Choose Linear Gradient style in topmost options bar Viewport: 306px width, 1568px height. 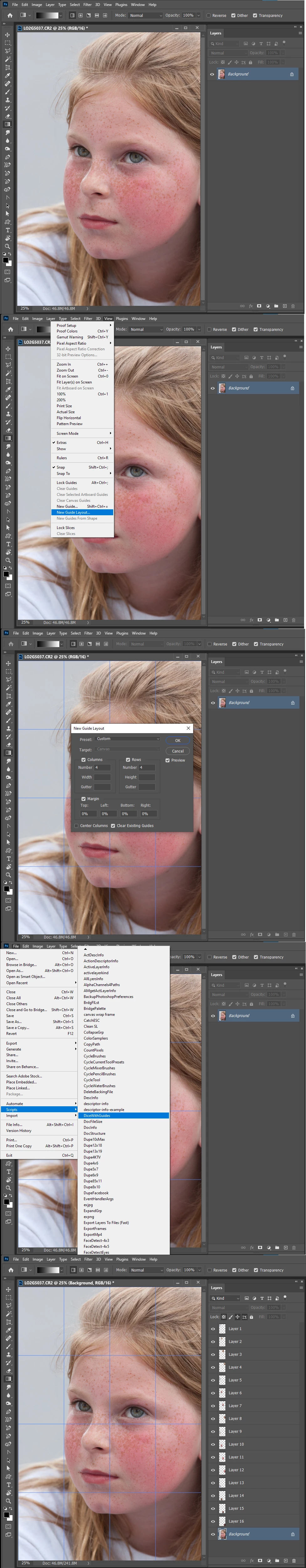pyautogui.click(x=72, y=15)
